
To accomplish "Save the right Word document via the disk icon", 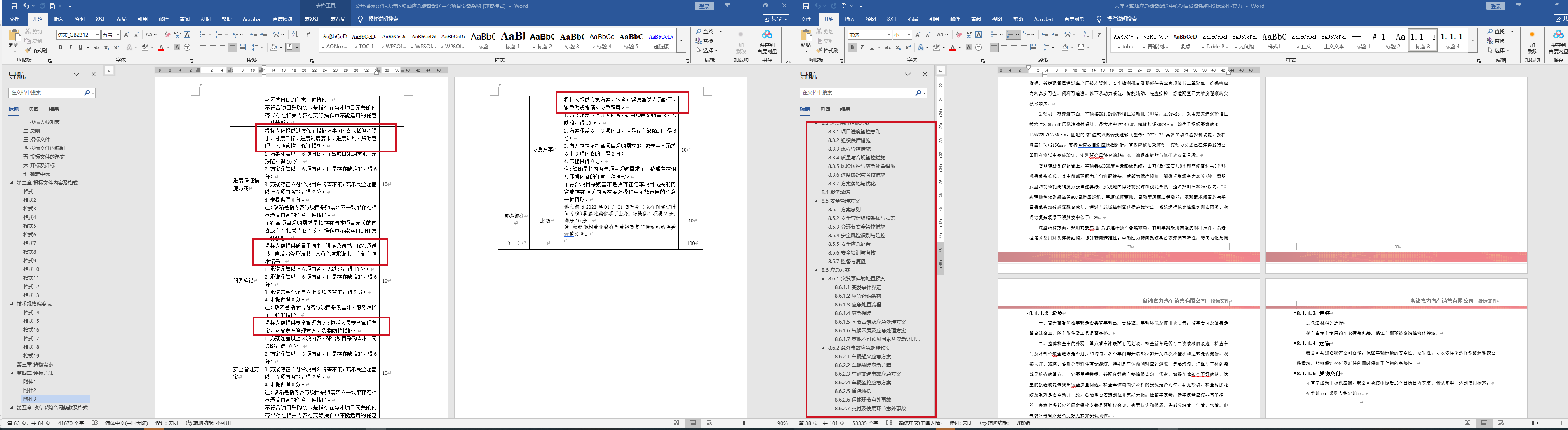I will click(x=805, y=6).
